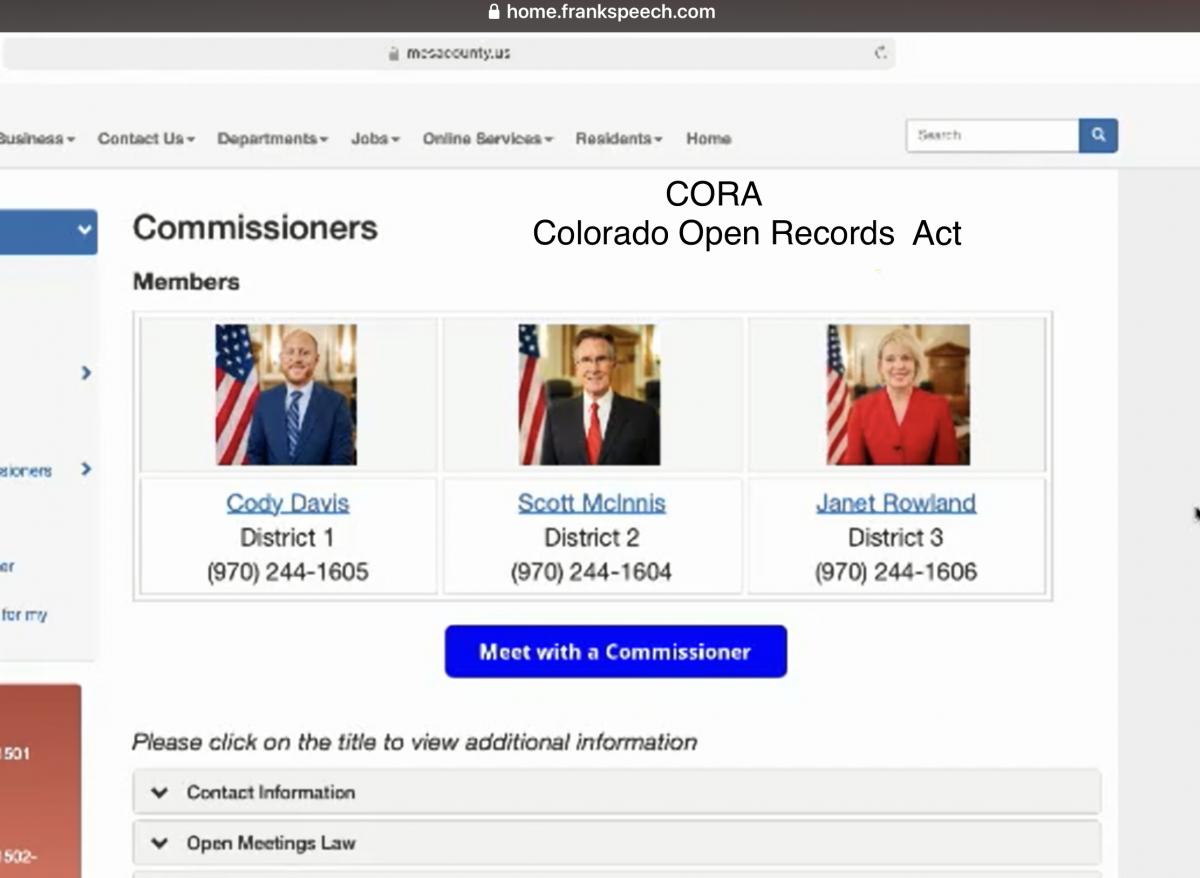Image resolution: width=1200 pixels, height=878 pixels.
Task: Open the Online Services menu
Action: [x=487, y=139]
